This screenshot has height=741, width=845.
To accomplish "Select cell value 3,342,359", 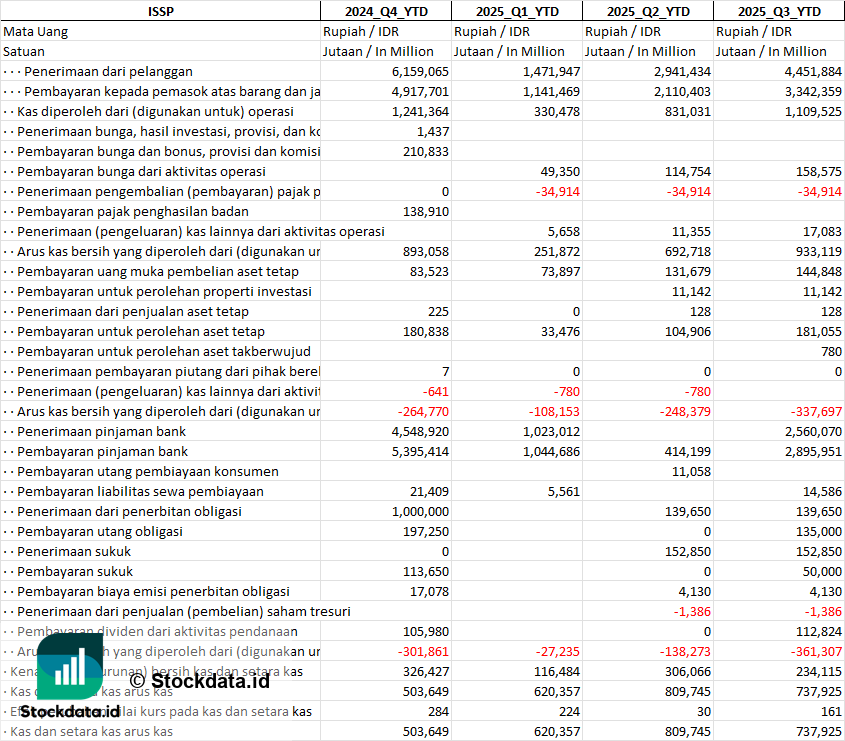I will pos(813,92).
